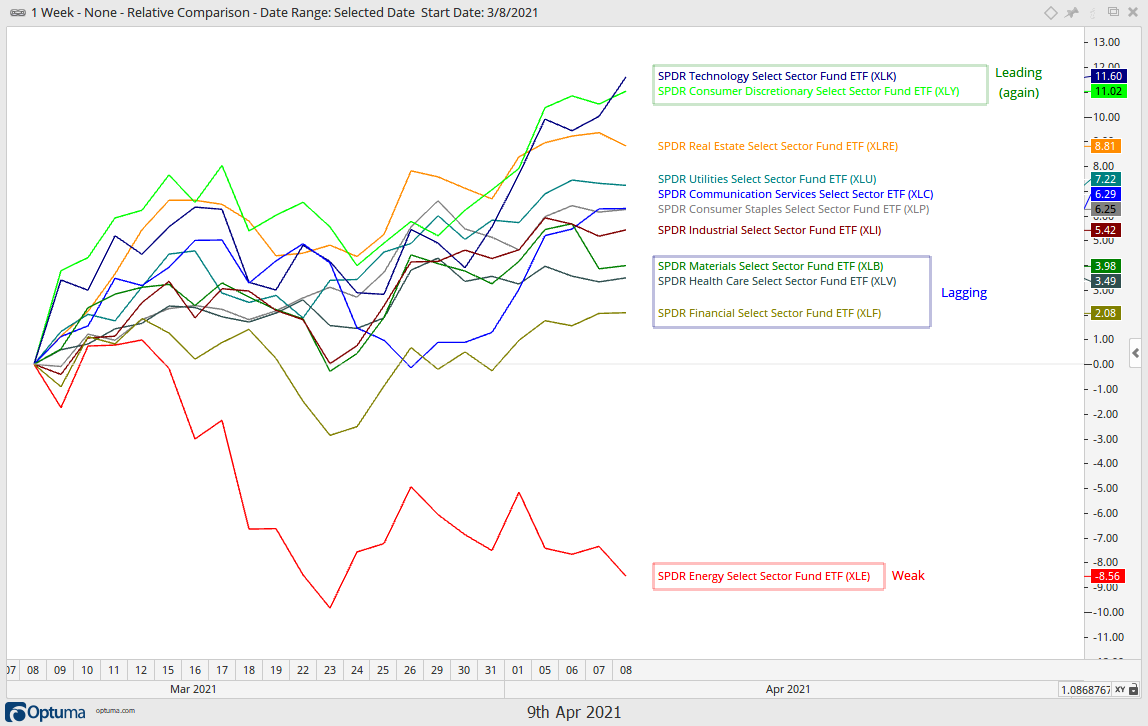Select the XLB Materials legend label
The width and height of the screenshot is (1148, 726).
point(770,266)
